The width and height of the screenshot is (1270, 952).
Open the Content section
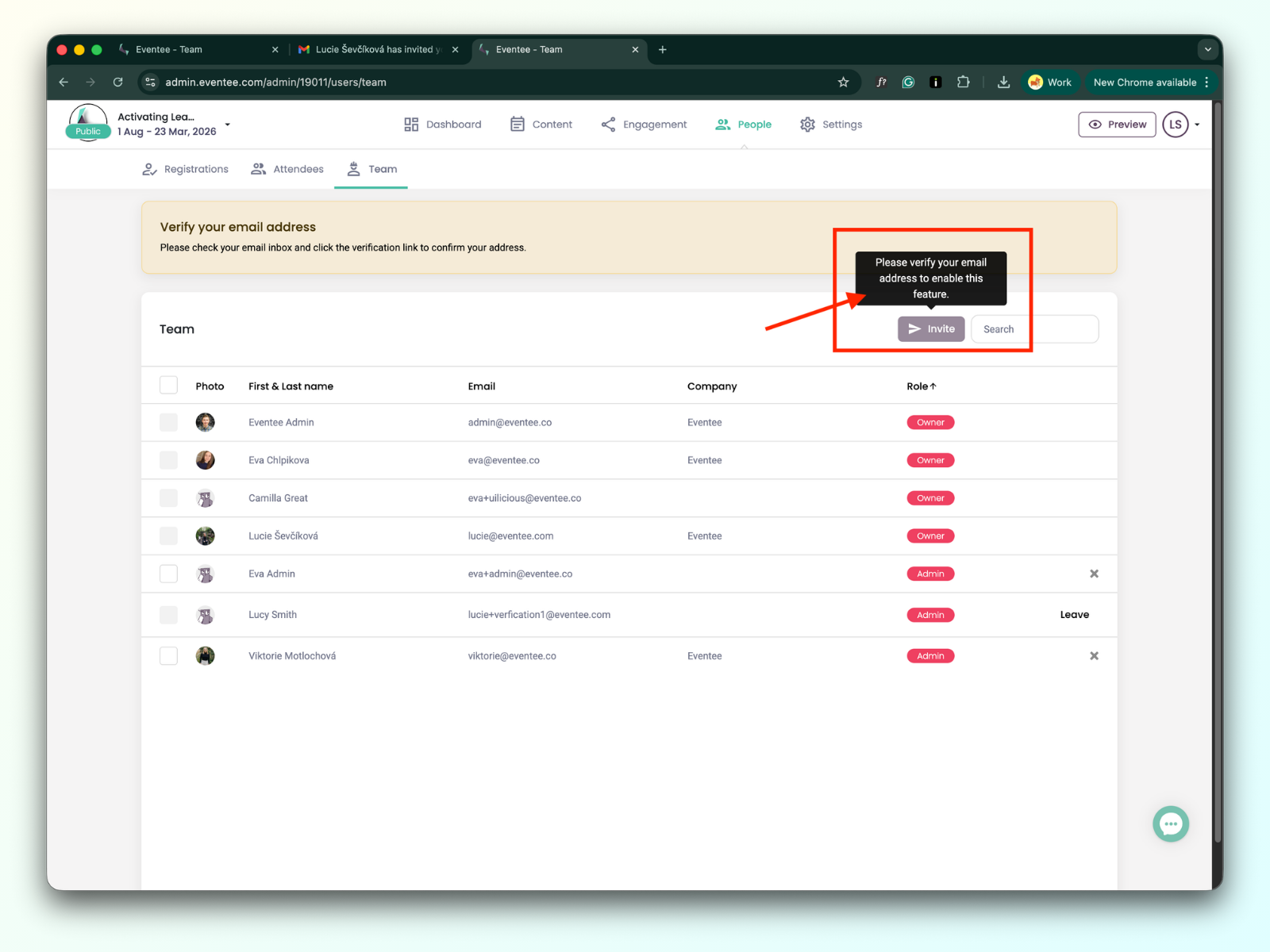(x=541, y=125)
